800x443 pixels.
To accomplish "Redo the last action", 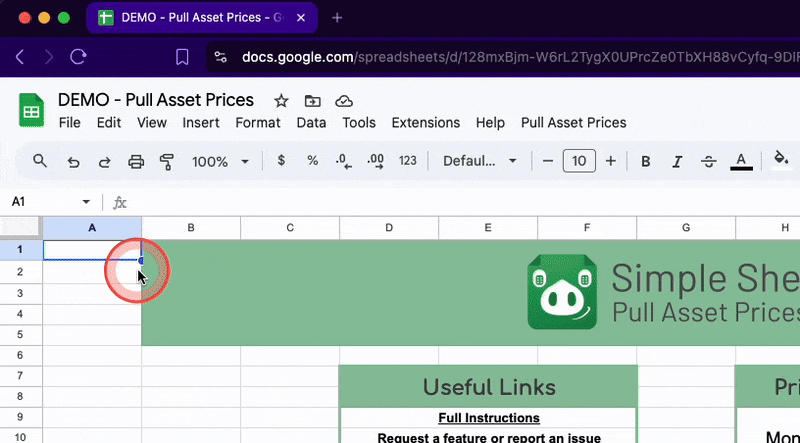I will pyautogui.click(x=105, y=162).
